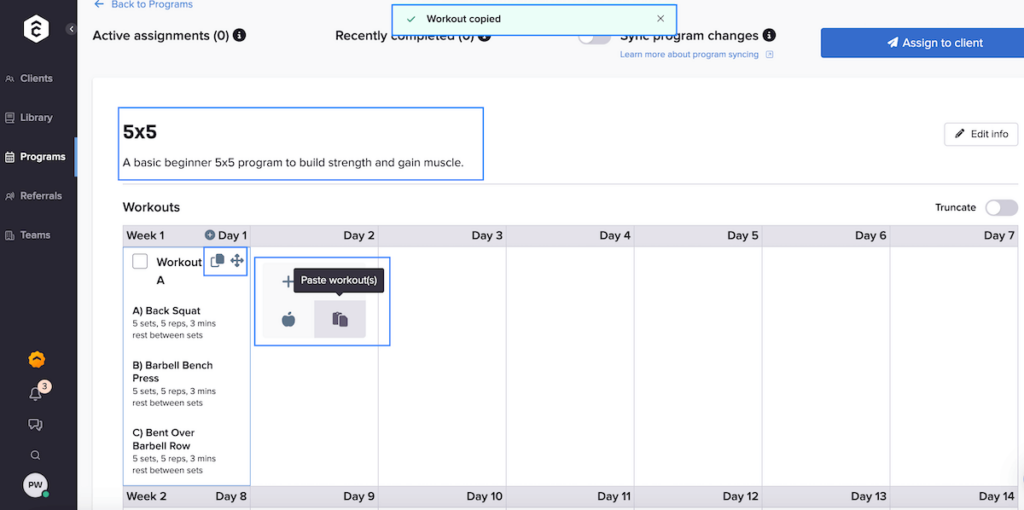The width and height of the screenshot is (1024, 510).
Task: Dismiss the Workout copied notification
Action: 660,19
